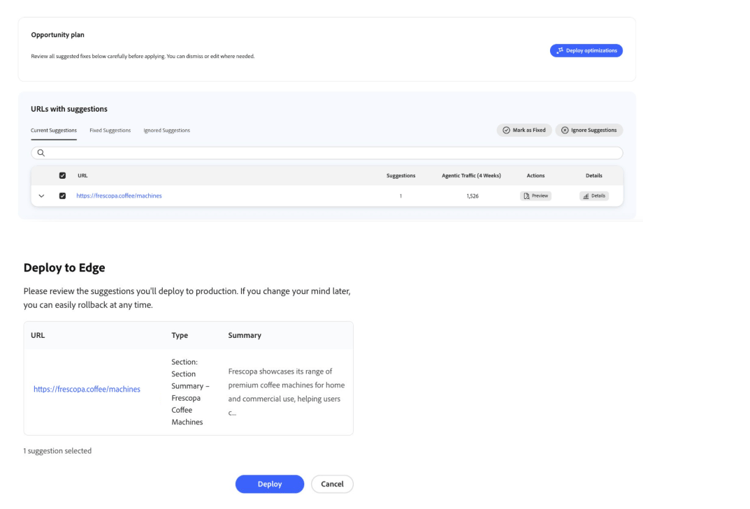The image size is (750, 509).
Task: Cancel the Deploy to Edge dialog
Action: pyautogui.click(x=332, y=484)
